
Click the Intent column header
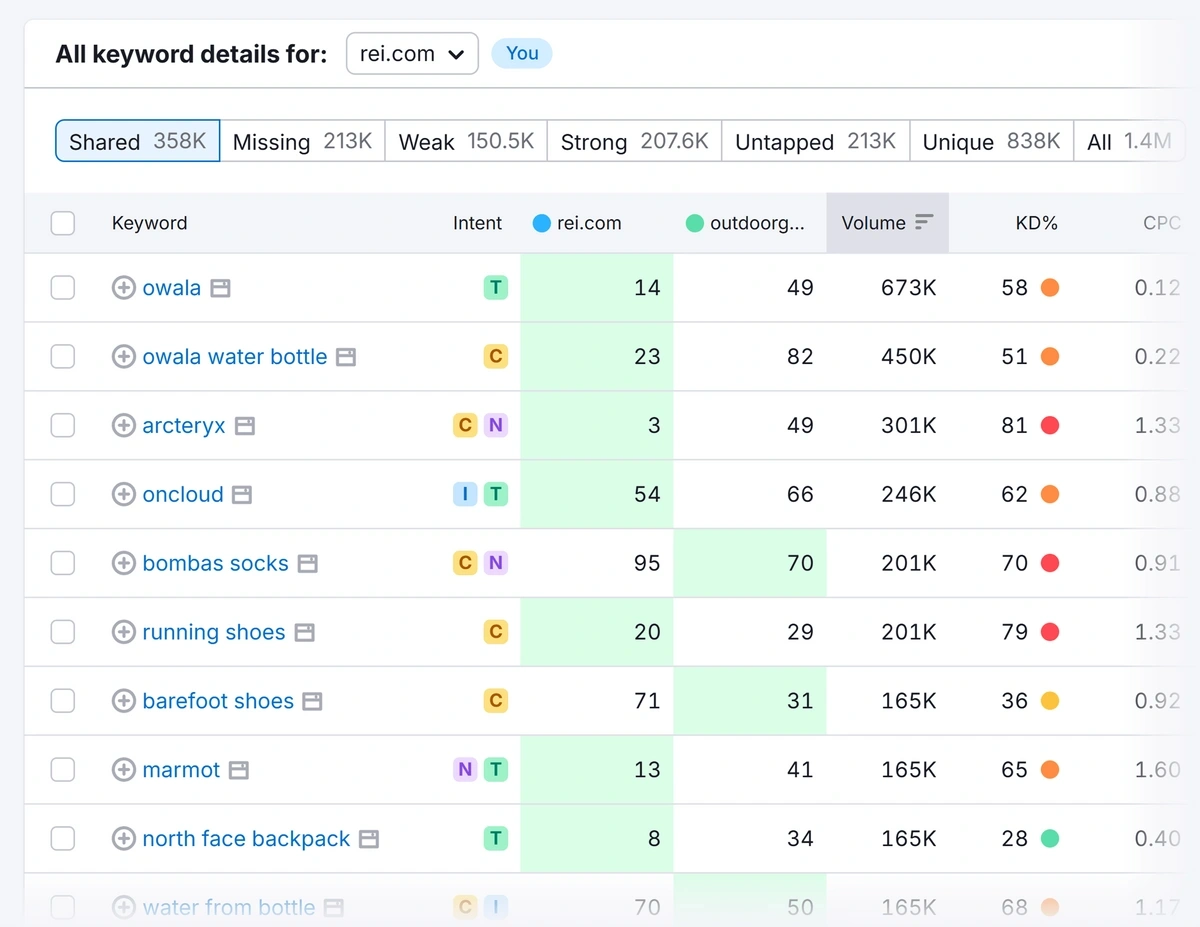(x=477, y=223)
